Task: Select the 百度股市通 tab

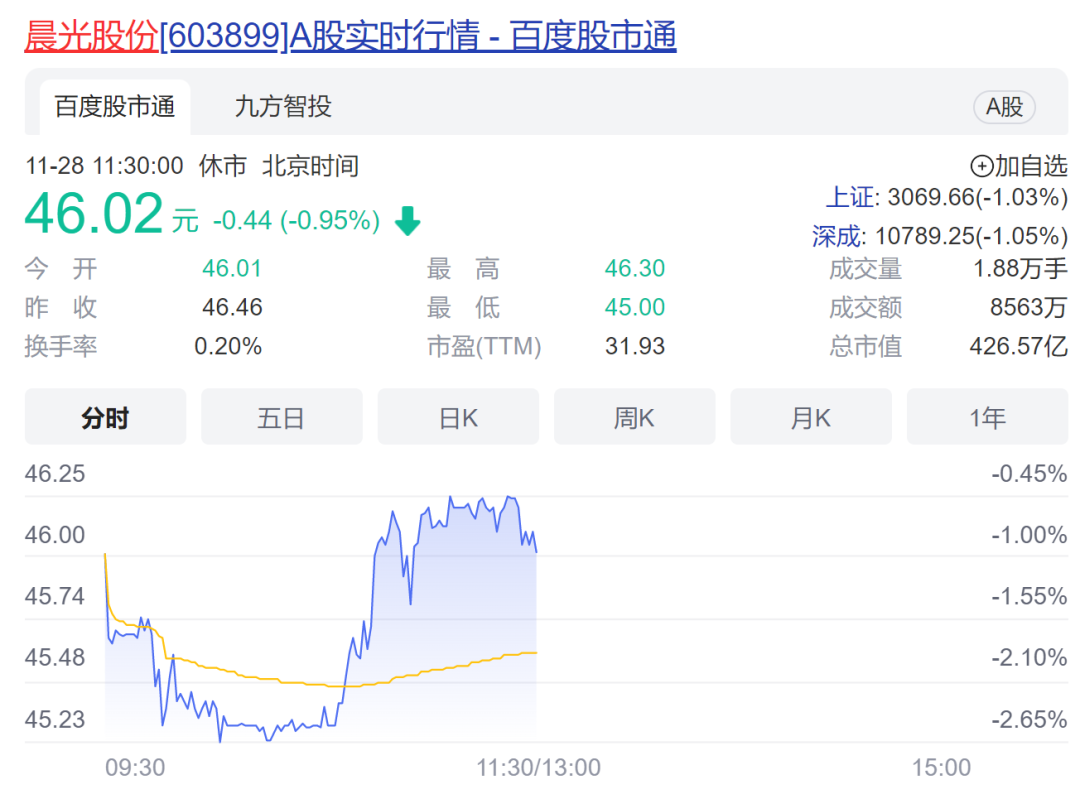Action: [115, 107]
